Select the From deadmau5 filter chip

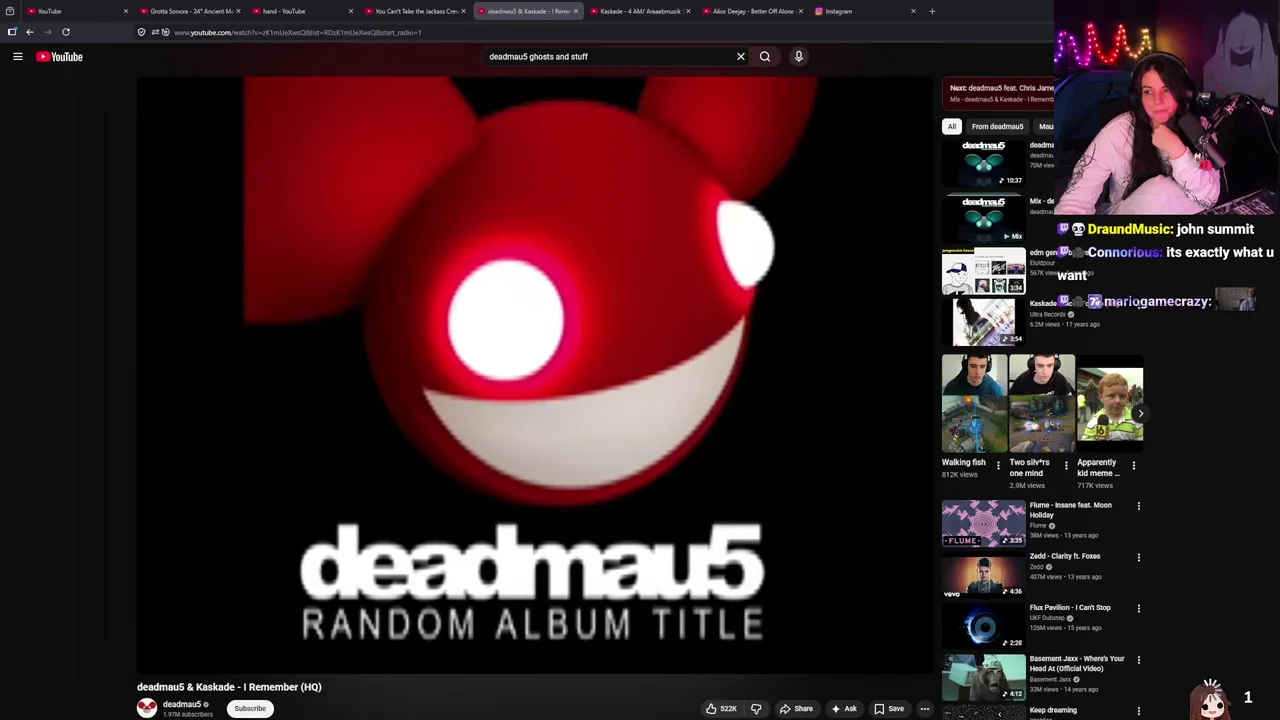point(997,127)
